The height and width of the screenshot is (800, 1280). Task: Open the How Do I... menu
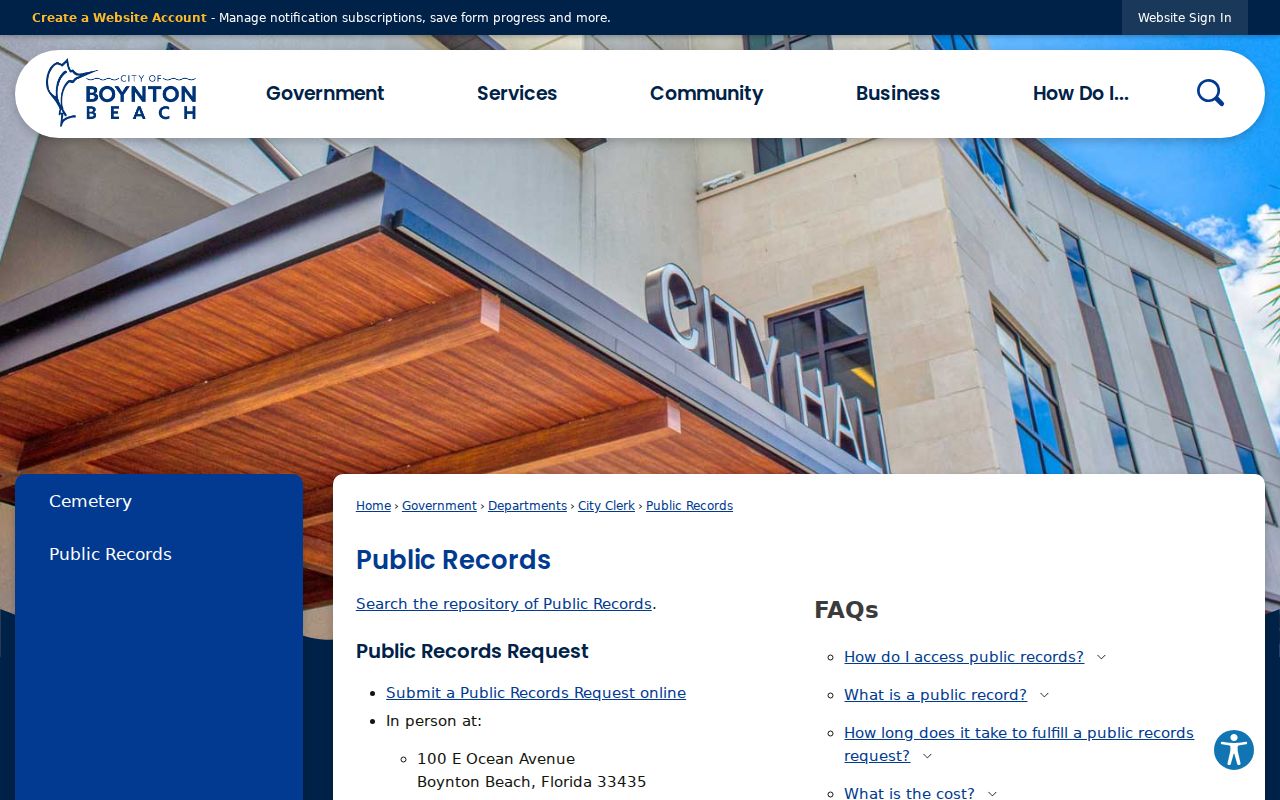tap(1081, 93)
